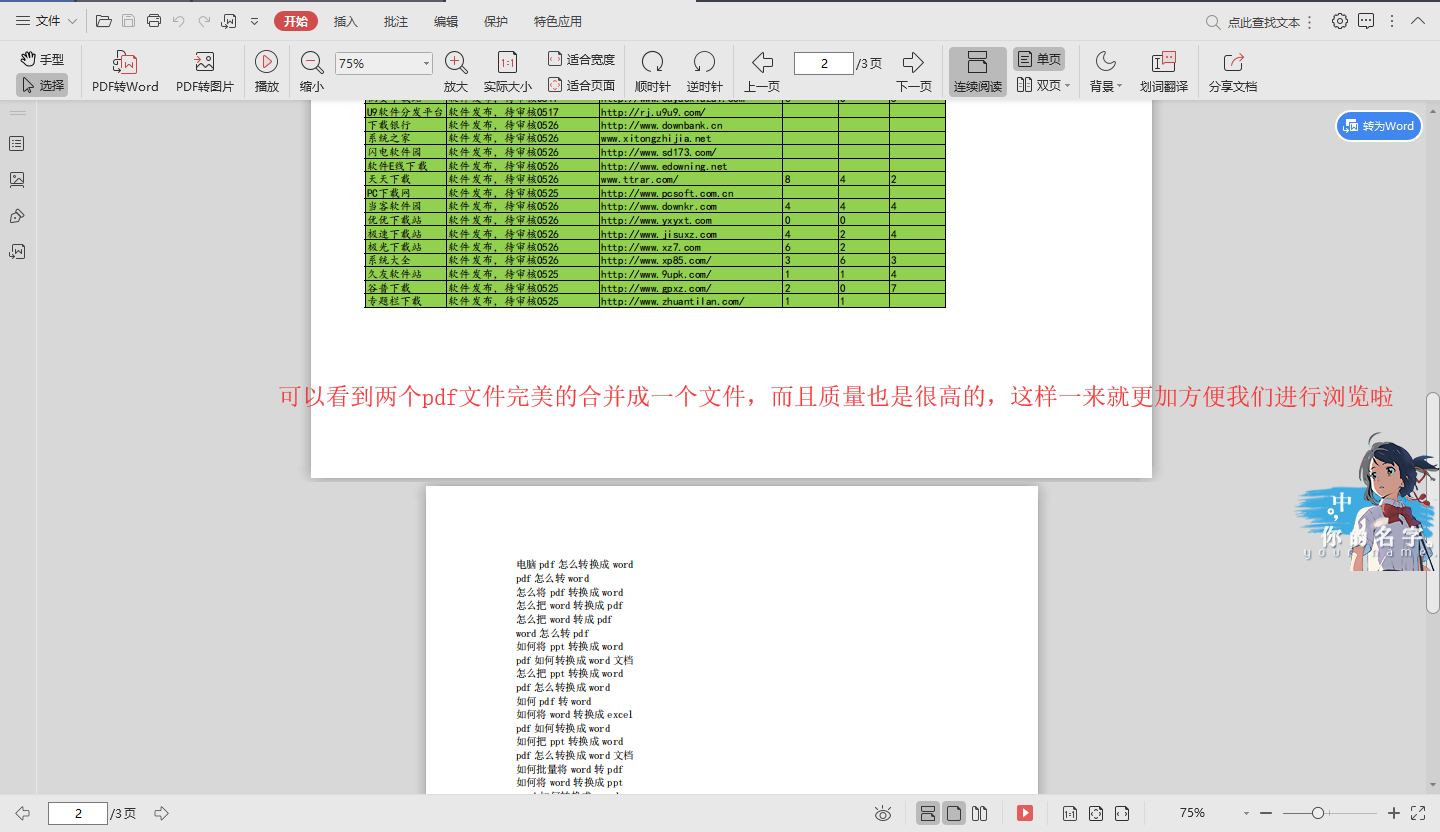Click the open folder icon
The height and width of the screenshot is (832, 1440).
click(x=103, y=21)
